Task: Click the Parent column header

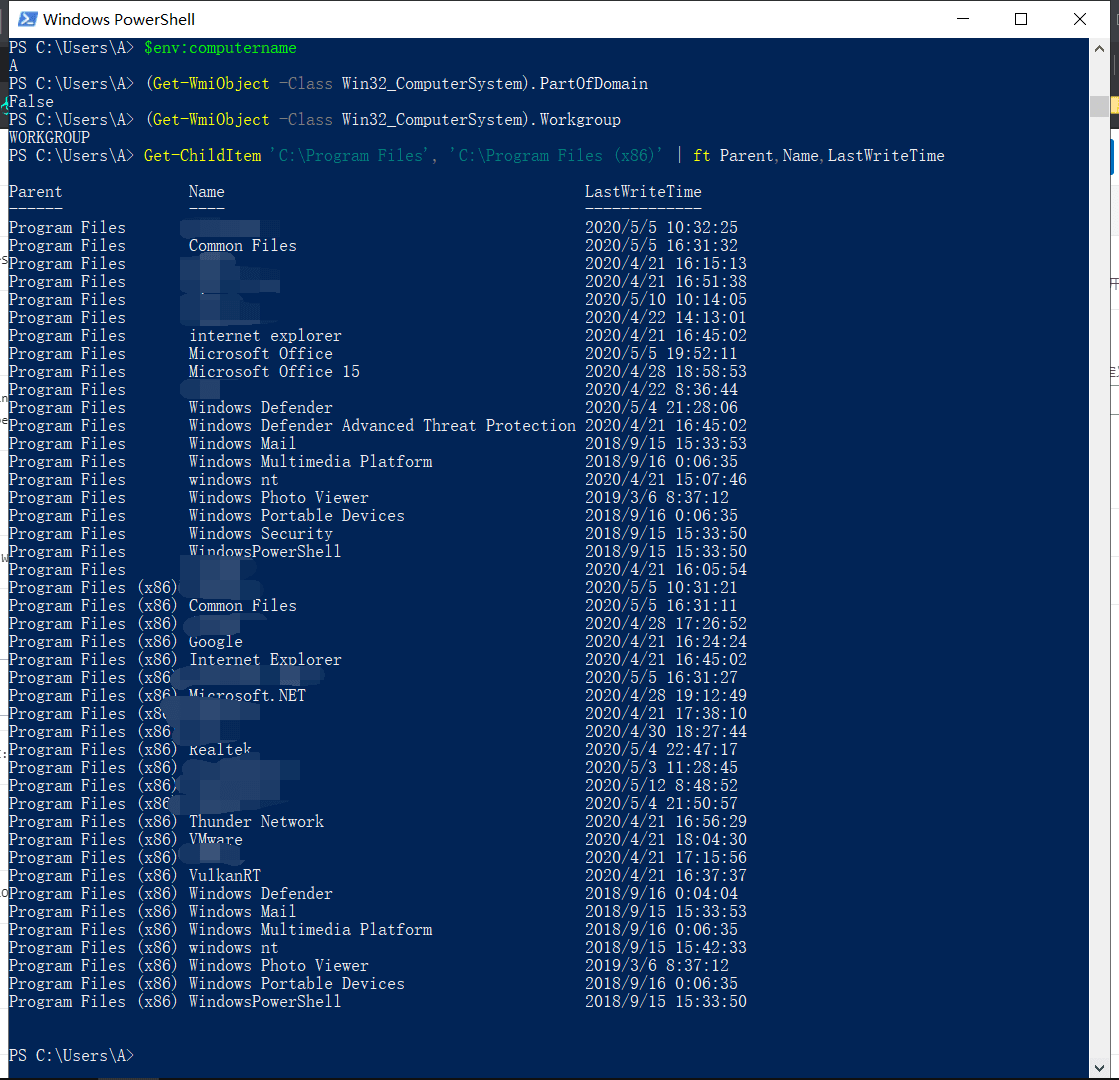Action: coord(35,191)
